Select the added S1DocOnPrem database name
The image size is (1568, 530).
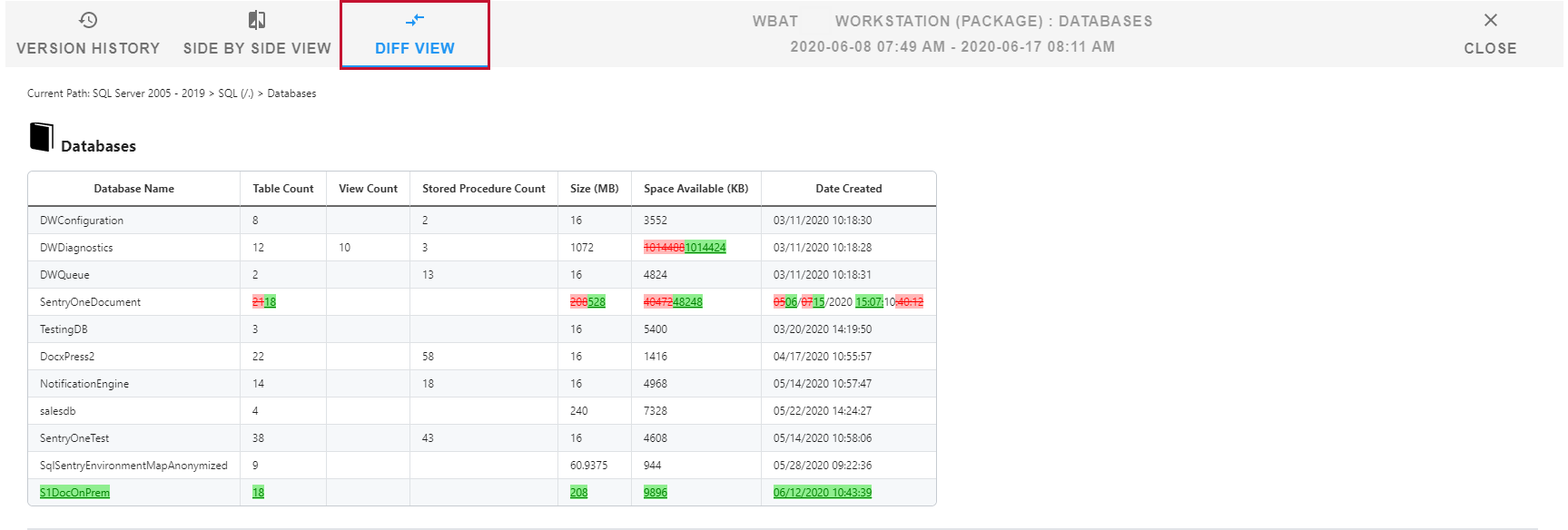click(x=74, y=493)
